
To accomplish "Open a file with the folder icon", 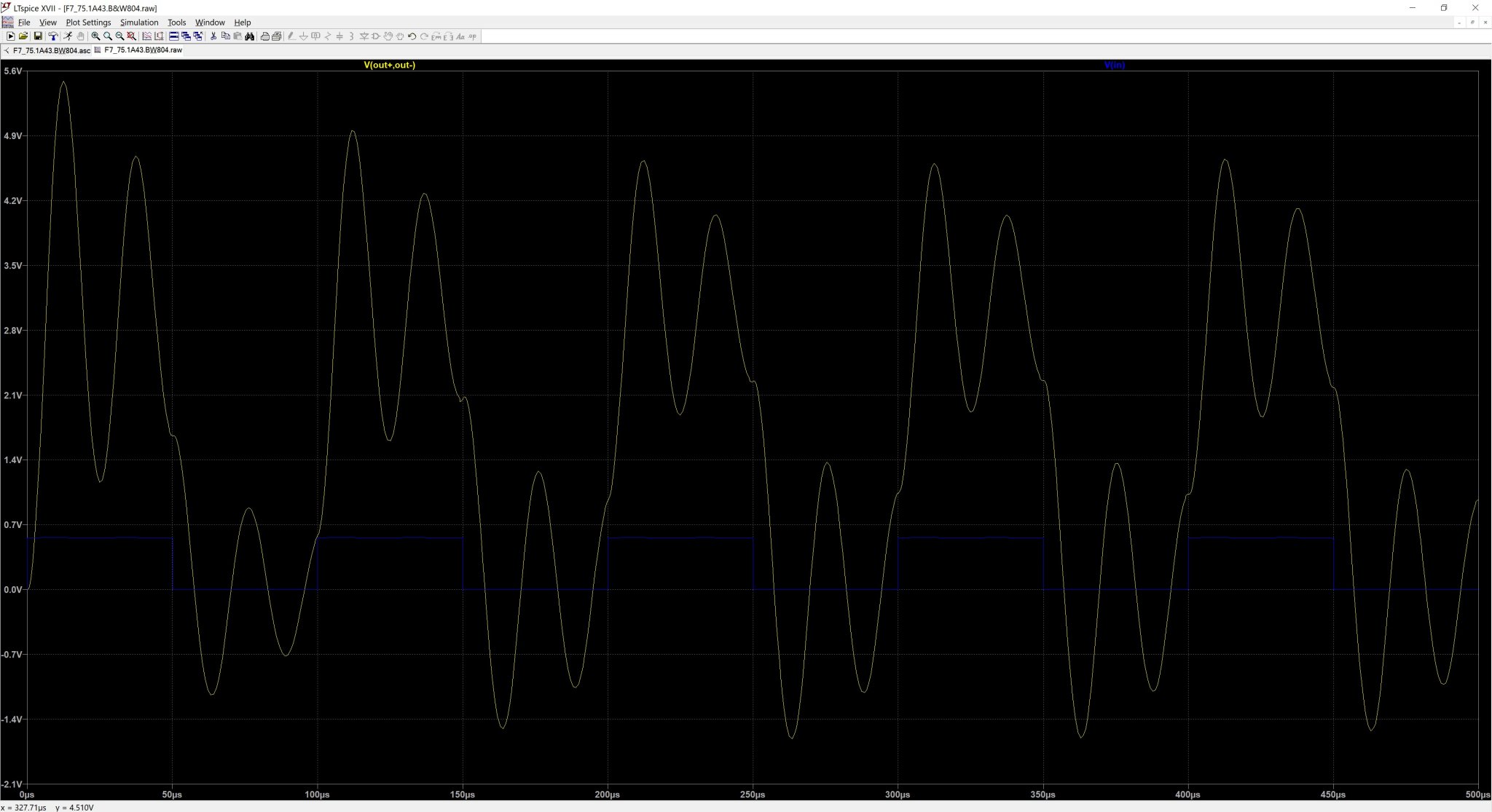I will tap(23, 36).
